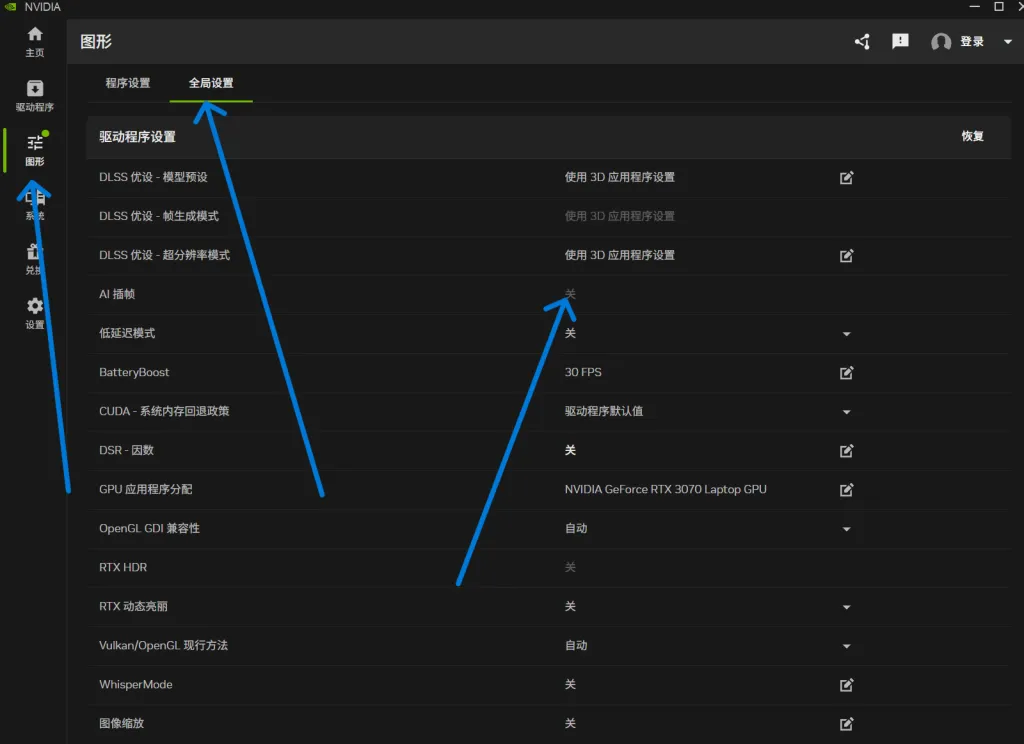
Task: Switch to the 程序设置 tab
Action: tap(128, 83)
